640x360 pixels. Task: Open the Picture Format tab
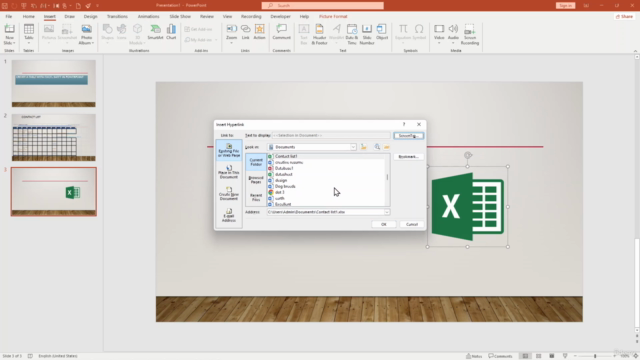pyautogui.click(x=333, y=16)
